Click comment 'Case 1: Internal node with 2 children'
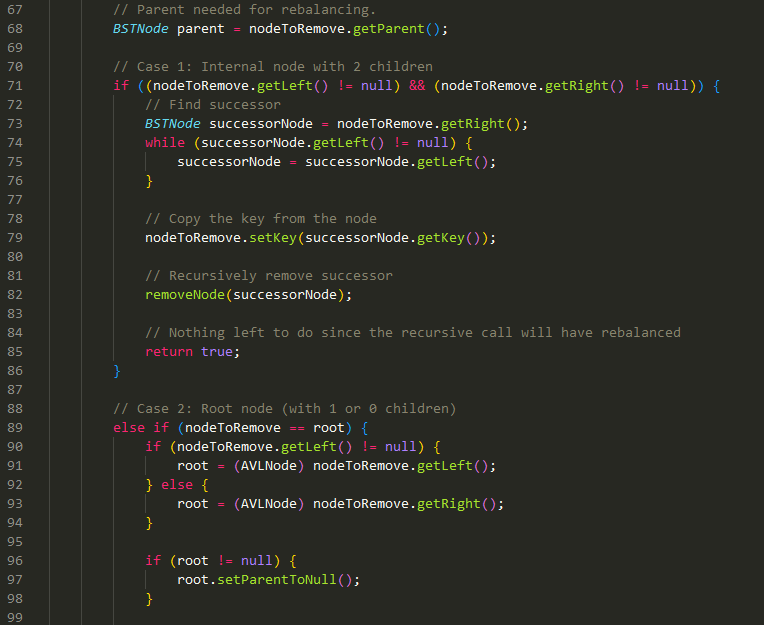 [273, 67]
